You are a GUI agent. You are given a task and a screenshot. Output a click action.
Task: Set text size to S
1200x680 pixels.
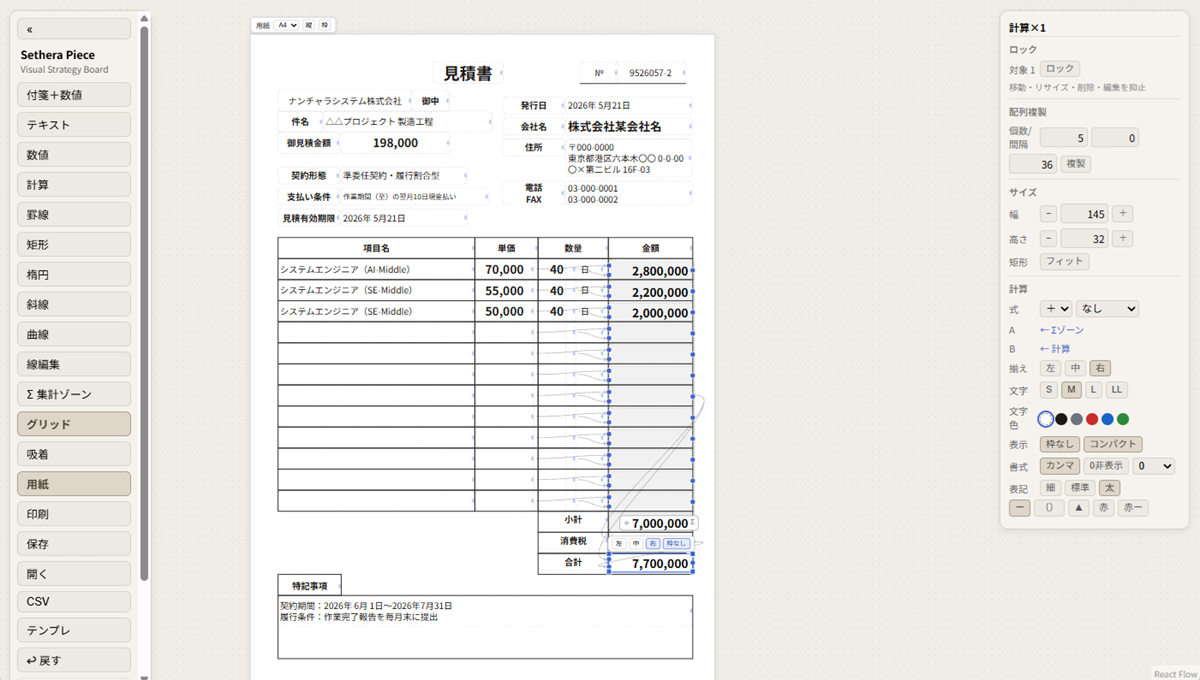coord(1049,389)
